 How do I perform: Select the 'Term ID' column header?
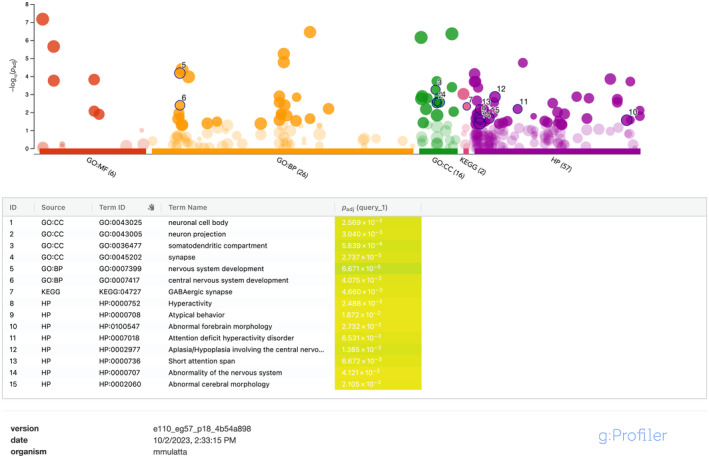[x=112, y=208]
